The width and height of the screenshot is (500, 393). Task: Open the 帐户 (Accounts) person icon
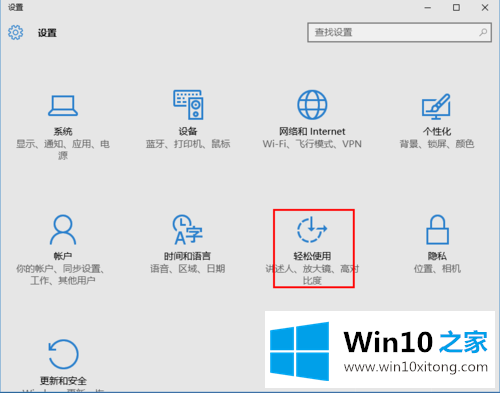63,230
